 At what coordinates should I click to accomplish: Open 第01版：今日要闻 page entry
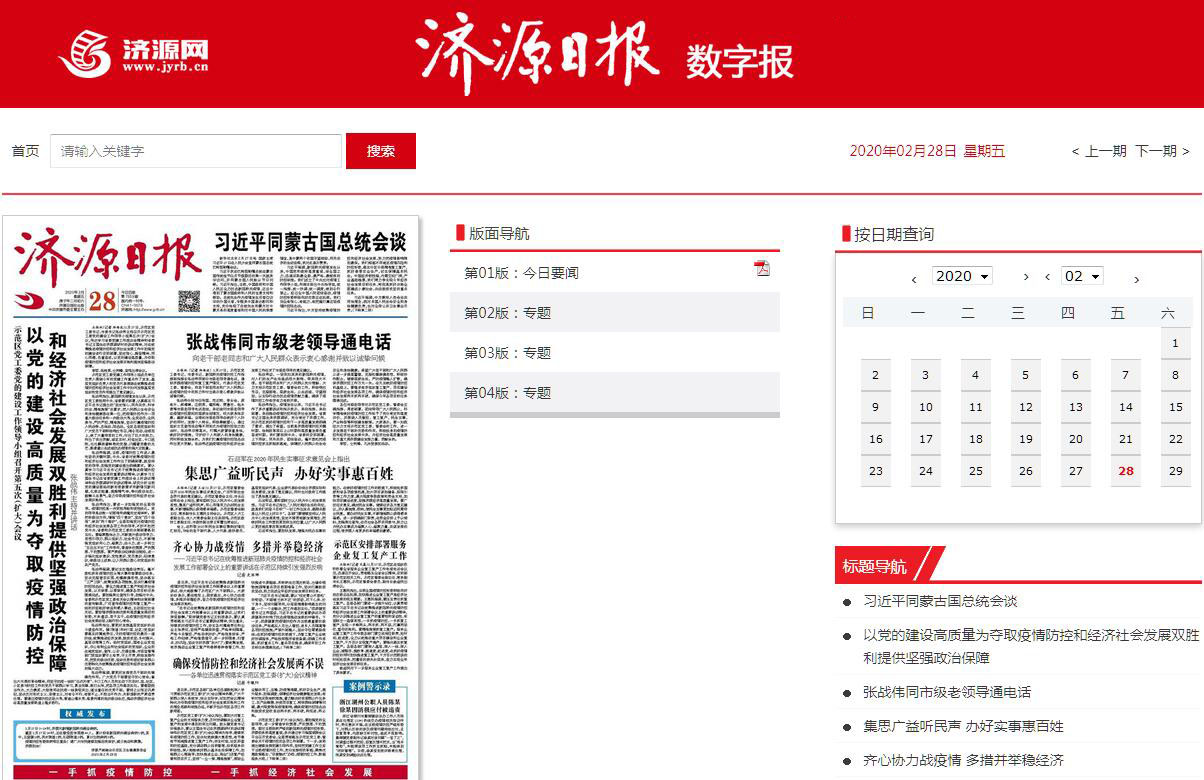[521, 273]
